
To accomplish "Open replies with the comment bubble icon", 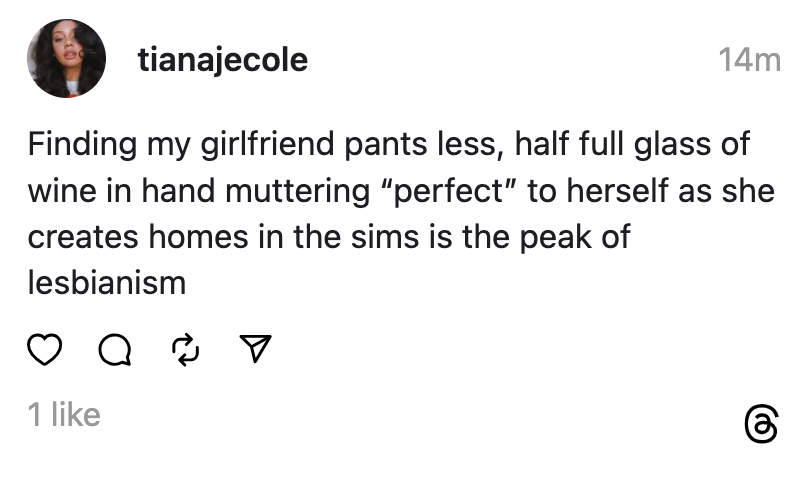I will tap(114, 349).
